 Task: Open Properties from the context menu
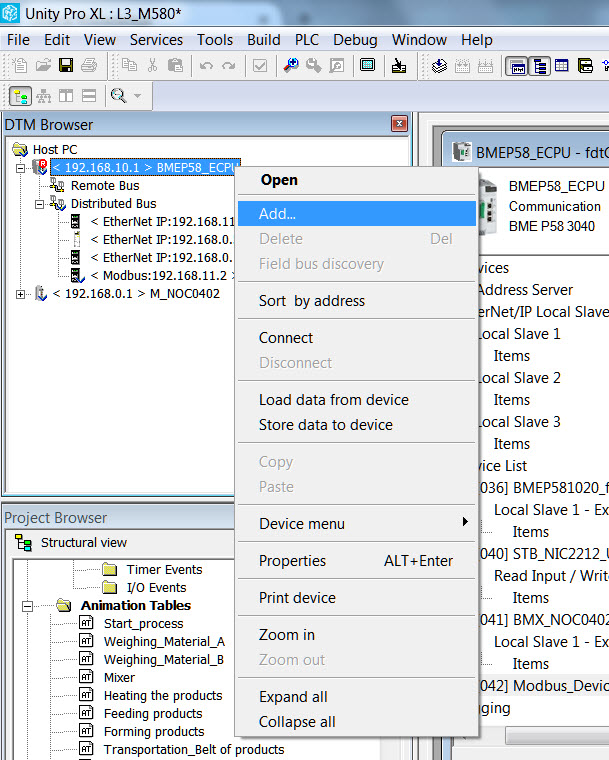click(357, 561)
